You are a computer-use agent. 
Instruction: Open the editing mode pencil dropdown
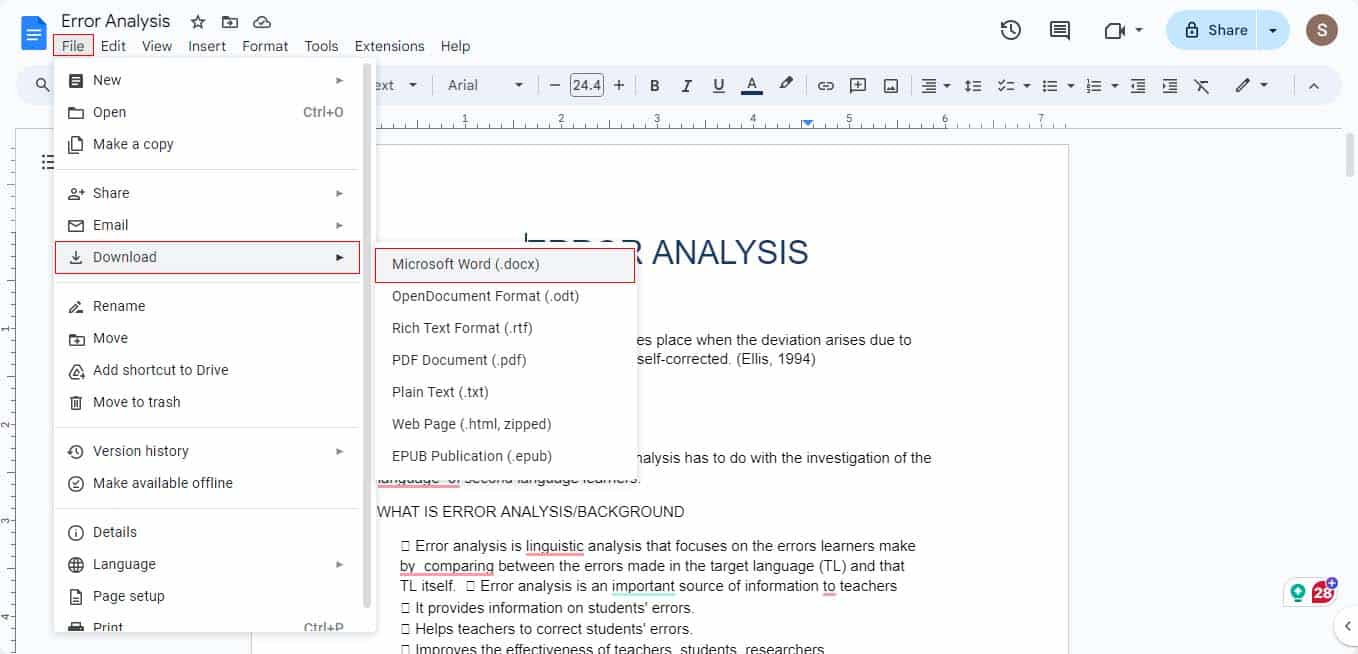[x=1251, y=85]
